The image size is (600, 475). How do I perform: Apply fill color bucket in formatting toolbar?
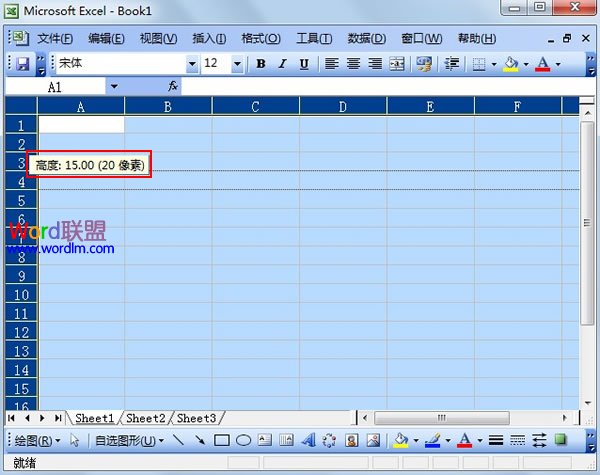511,64
